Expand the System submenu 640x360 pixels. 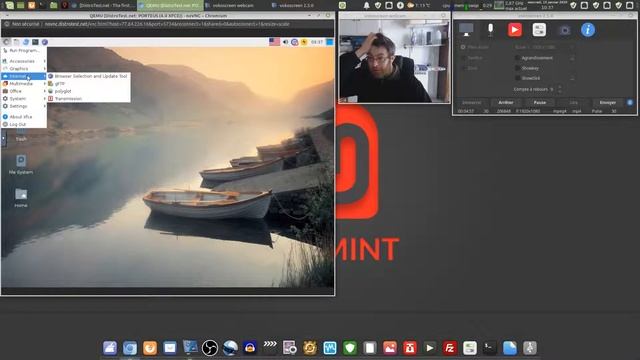(24, 99)
